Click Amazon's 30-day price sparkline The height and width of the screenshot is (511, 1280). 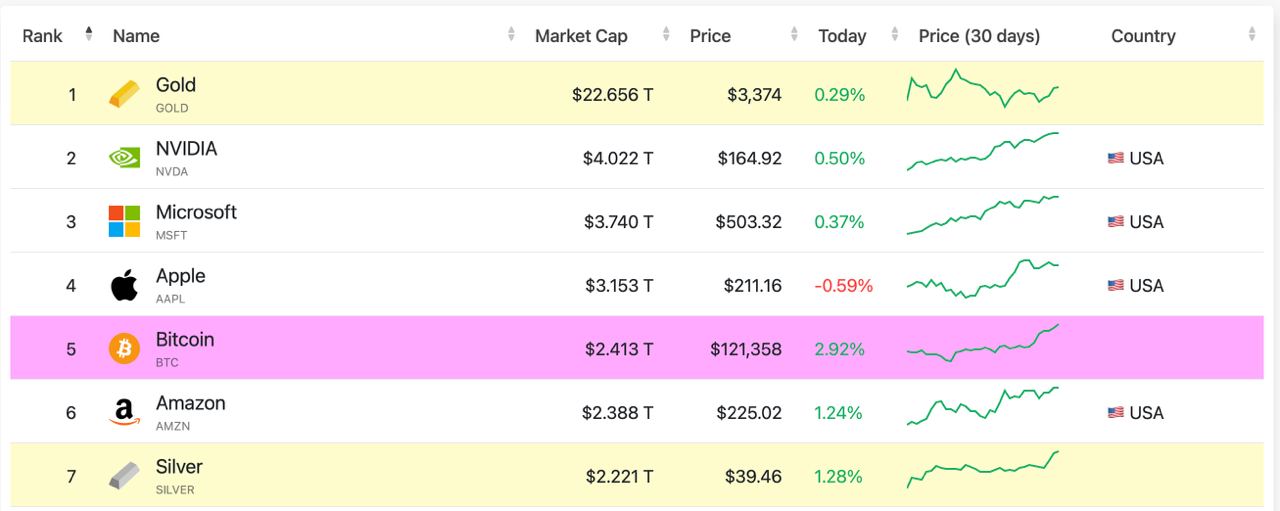click(x=983, y=406)
